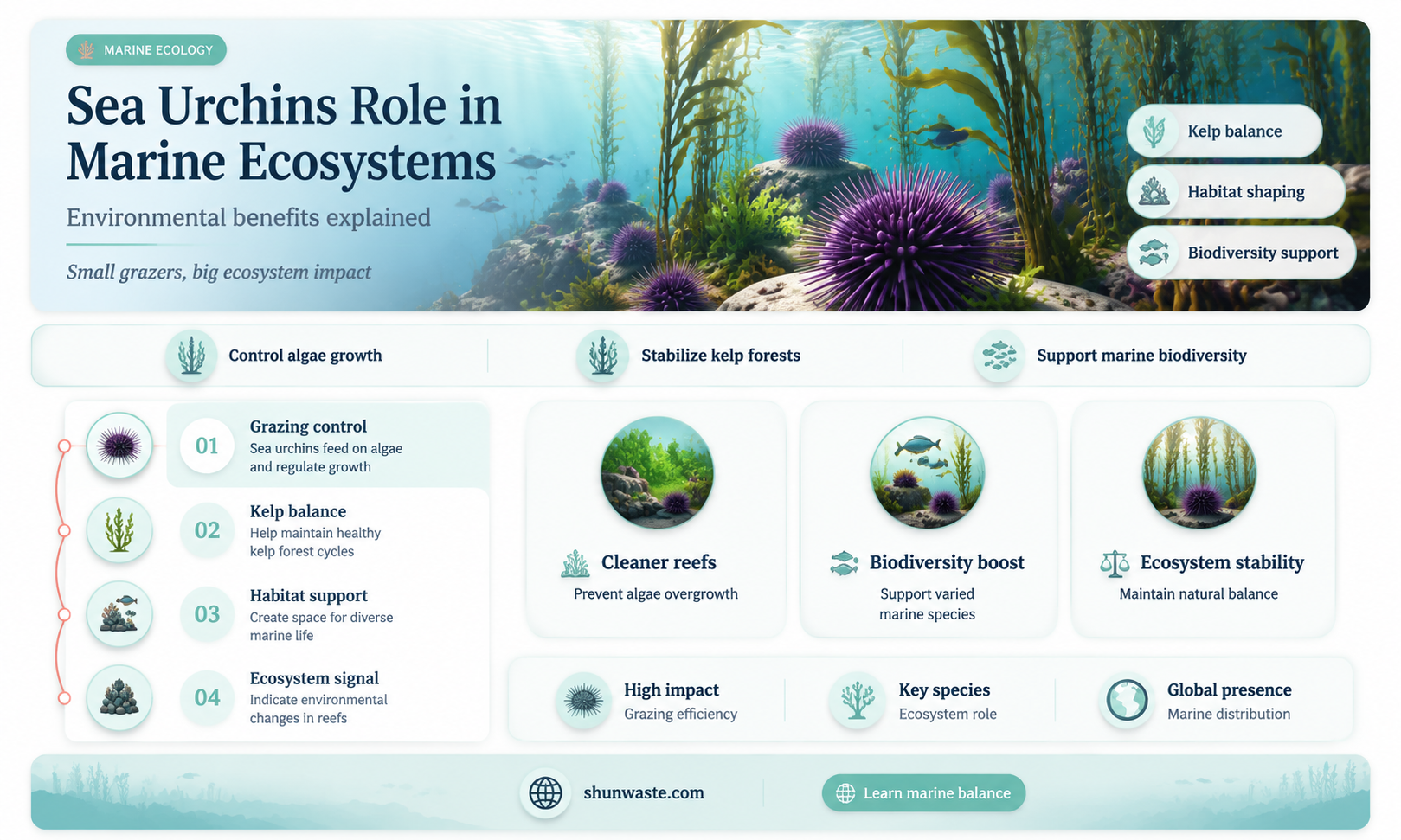Open the Control algae growth section
The height and width of the screenshot is (840, 1401).
click(305, 356)
